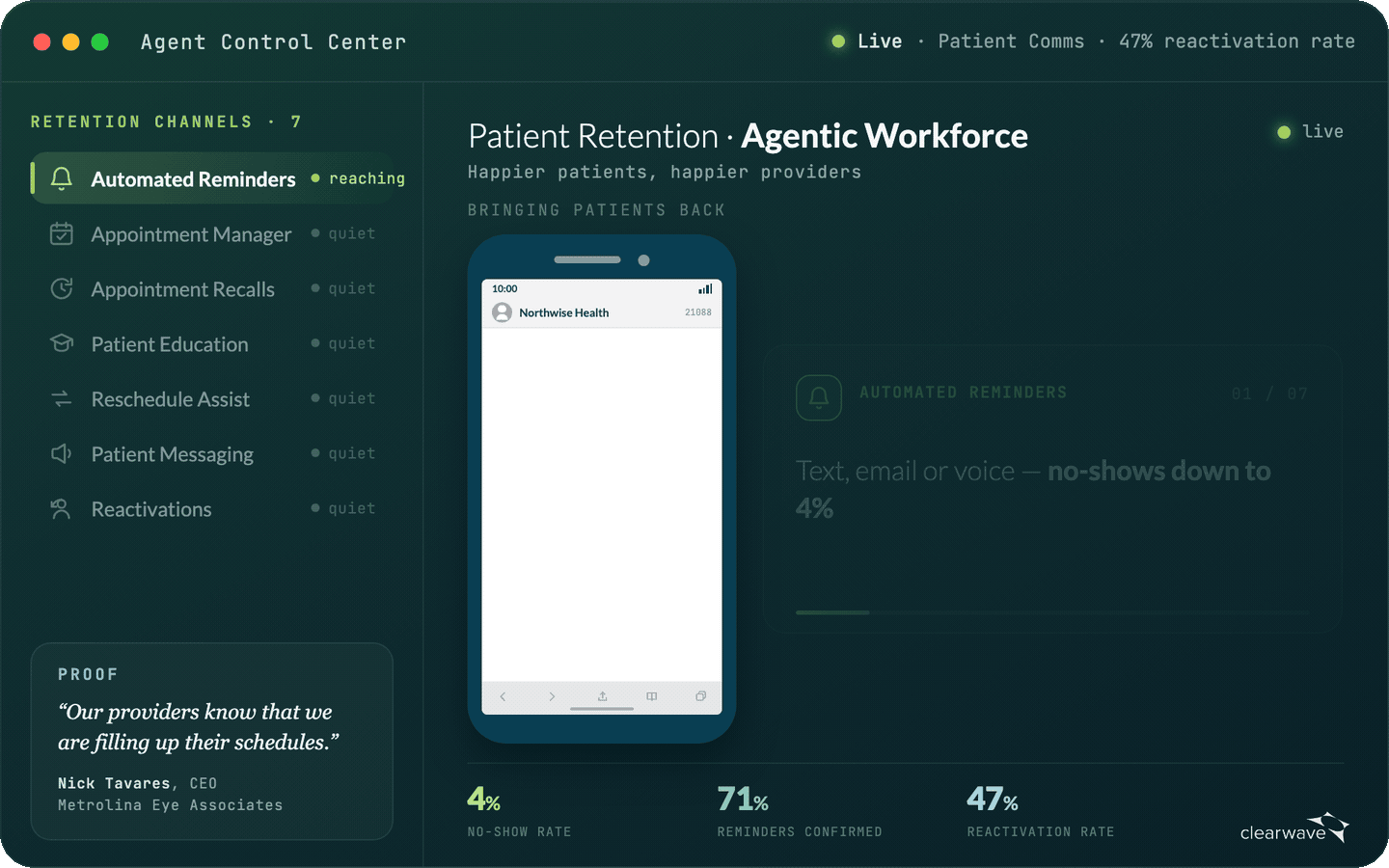Click the "REMINDERS CONFIRMED" stat label
This screenshot has width=1389, height=868.
pyautogui.click(x=800, y=831)
